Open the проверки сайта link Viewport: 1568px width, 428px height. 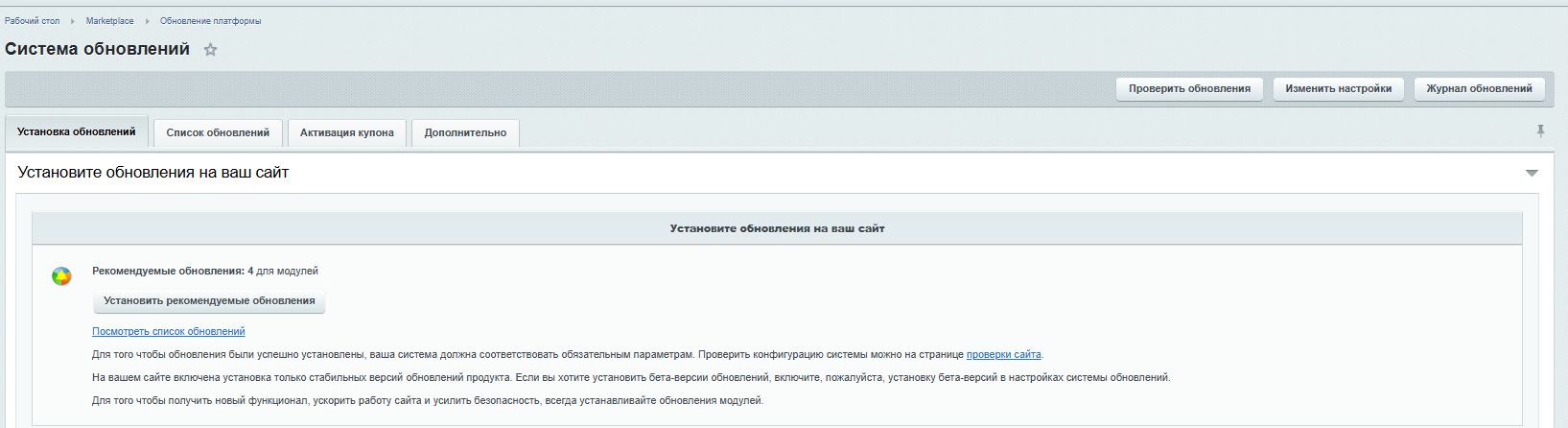[x=1003, y=355]
